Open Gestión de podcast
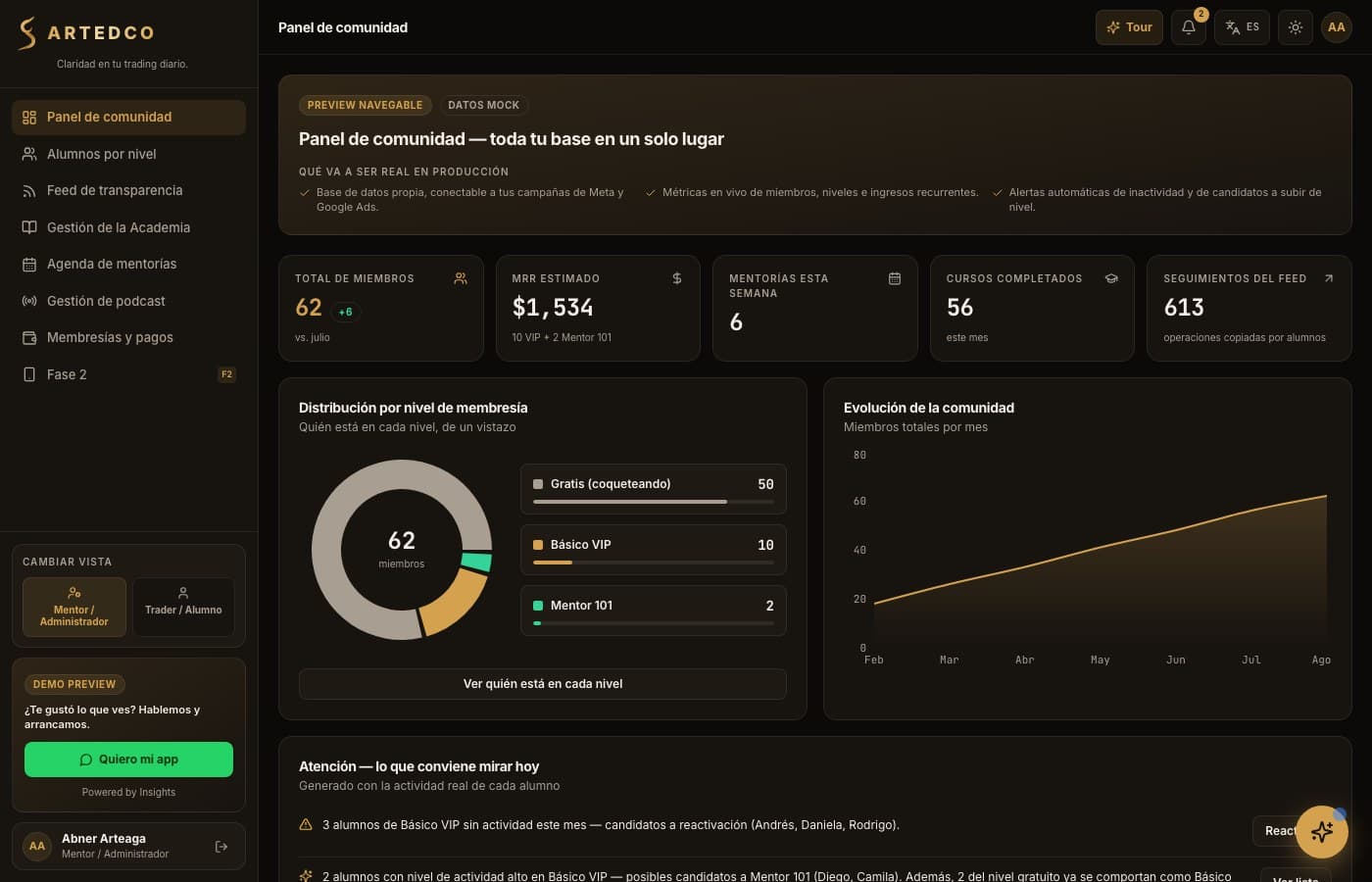1372x882 pixels. click(128, 301)
